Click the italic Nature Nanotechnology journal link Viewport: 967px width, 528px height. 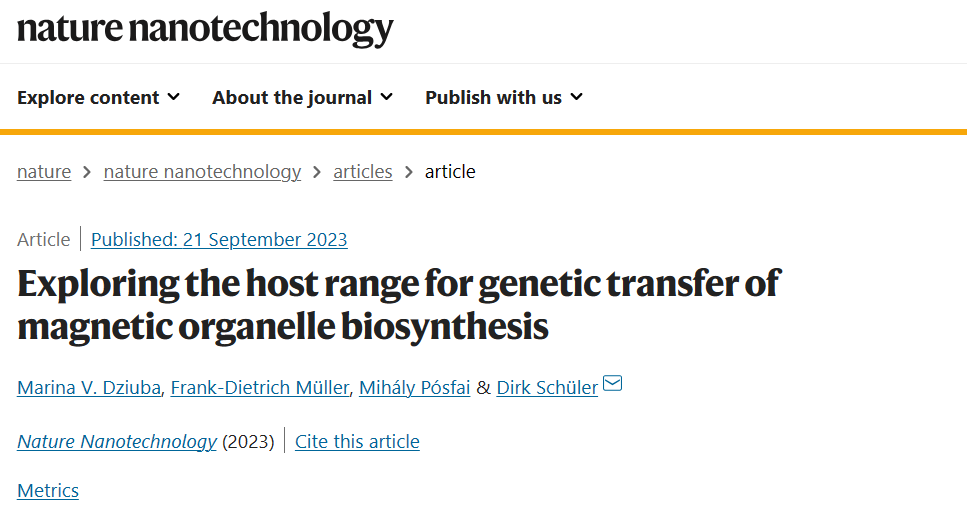tap(117, 442)
